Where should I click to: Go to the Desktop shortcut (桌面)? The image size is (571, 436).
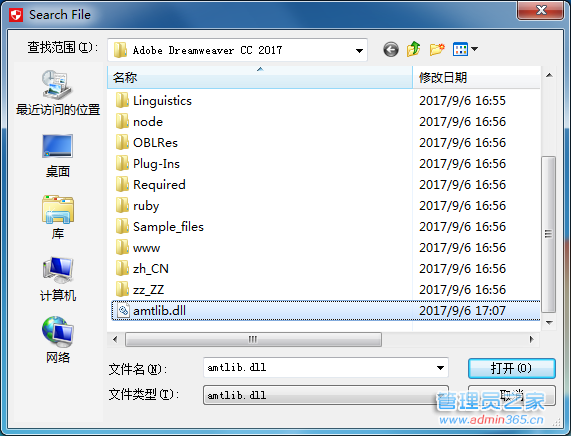pyautogui.click(x=58, y=156)
